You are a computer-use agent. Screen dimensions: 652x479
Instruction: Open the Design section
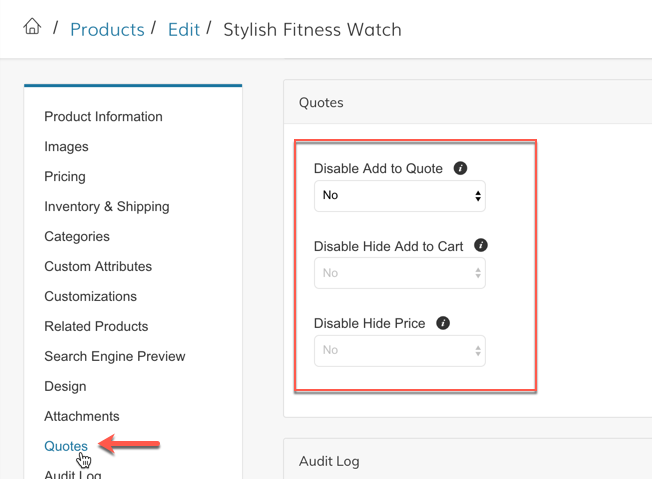tap(65, 387)
